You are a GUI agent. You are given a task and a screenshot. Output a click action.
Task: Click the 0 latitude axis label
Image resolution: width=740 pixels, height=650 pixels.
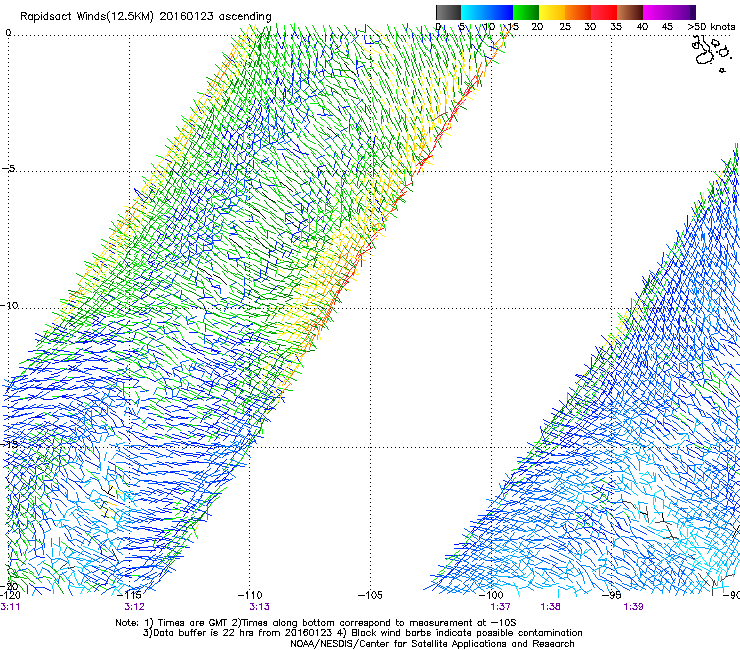[8, 33]
